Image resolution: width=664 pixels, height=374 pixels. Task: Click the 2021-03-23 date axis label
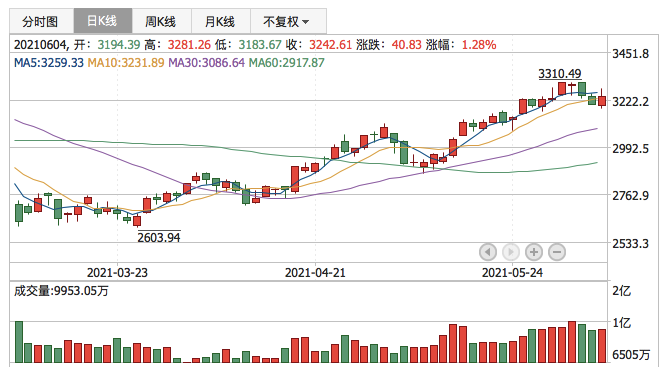point(117,272)
